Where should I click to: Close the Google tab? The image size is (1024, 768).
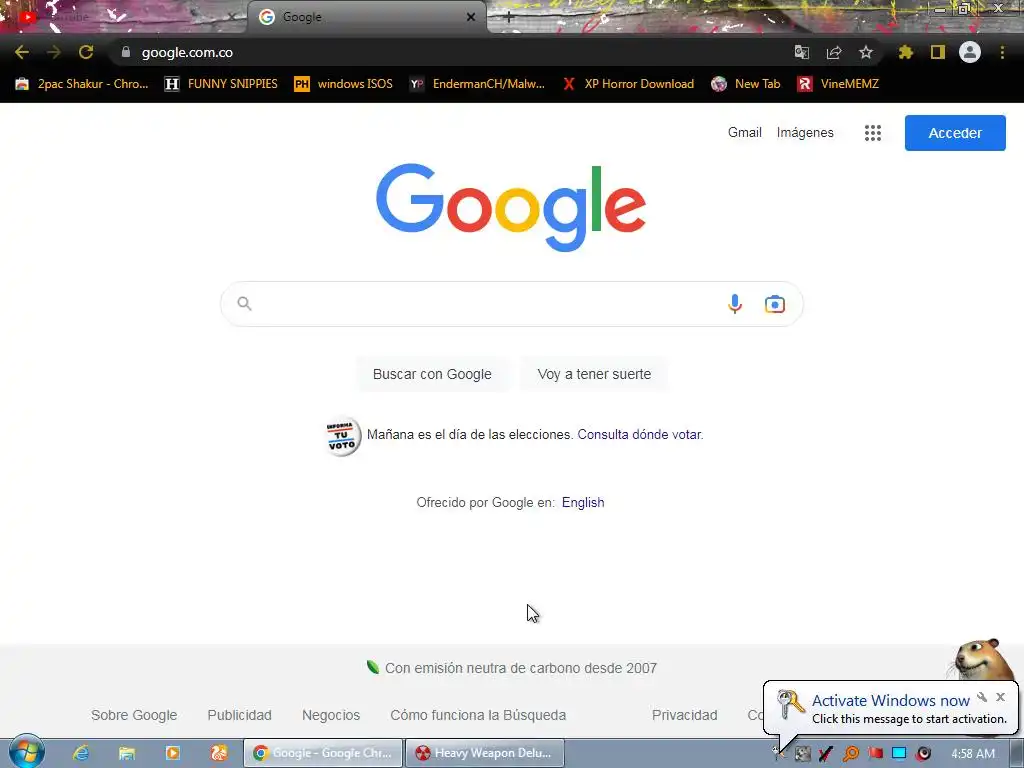471,17
